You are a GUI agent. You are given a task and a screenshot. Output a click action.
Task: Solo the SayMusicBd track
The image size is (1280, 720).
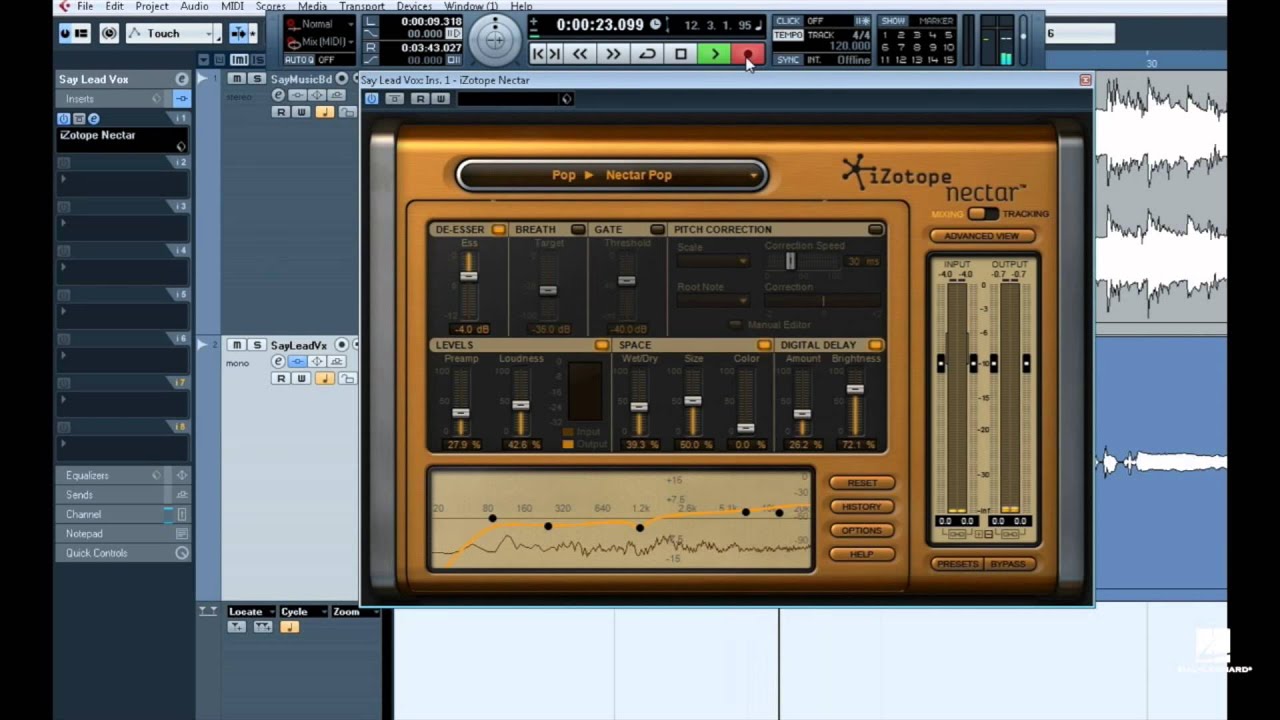[257, 79]
